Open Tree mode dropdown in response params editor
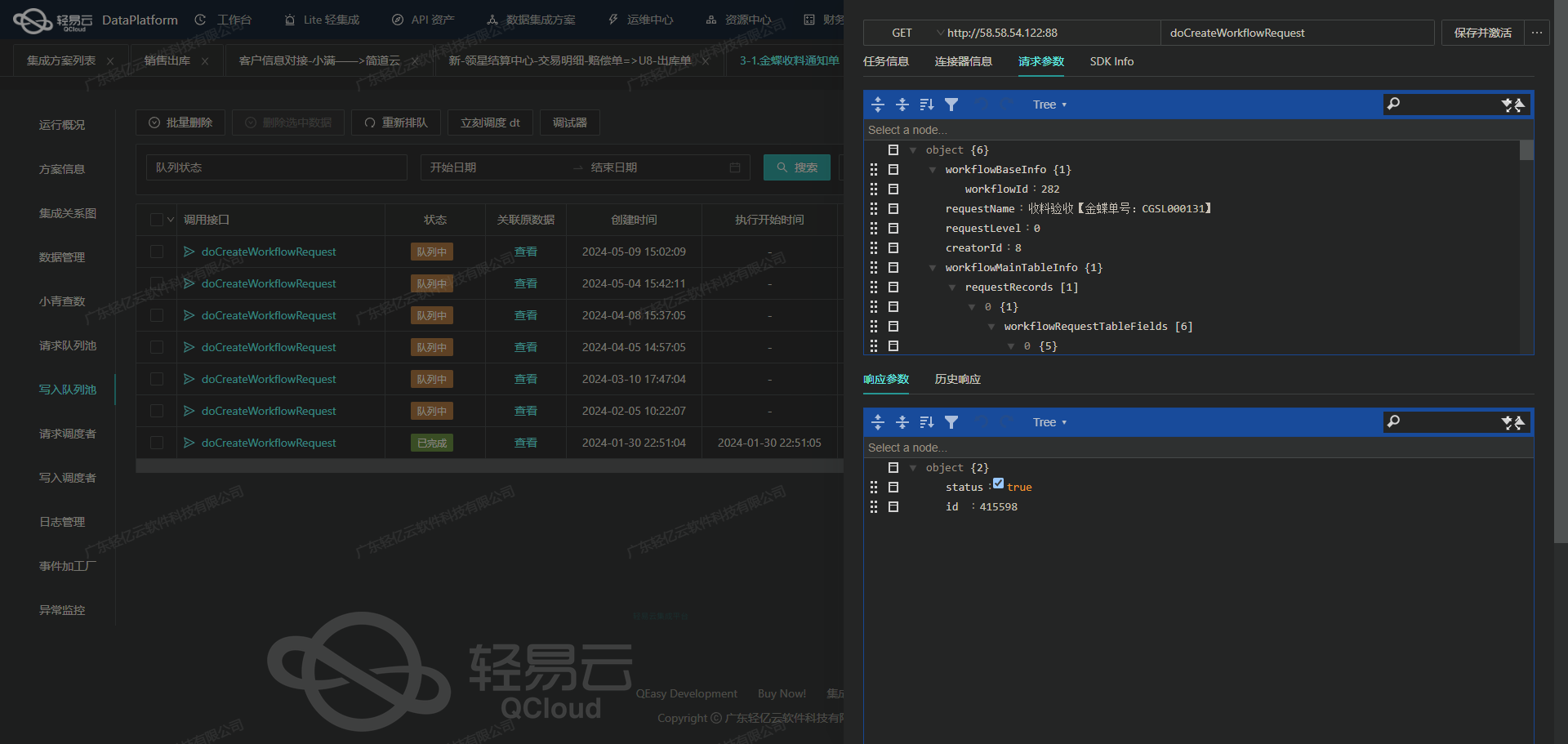This screenshot has width=1568, height=744. click(x=1049, y=422)
